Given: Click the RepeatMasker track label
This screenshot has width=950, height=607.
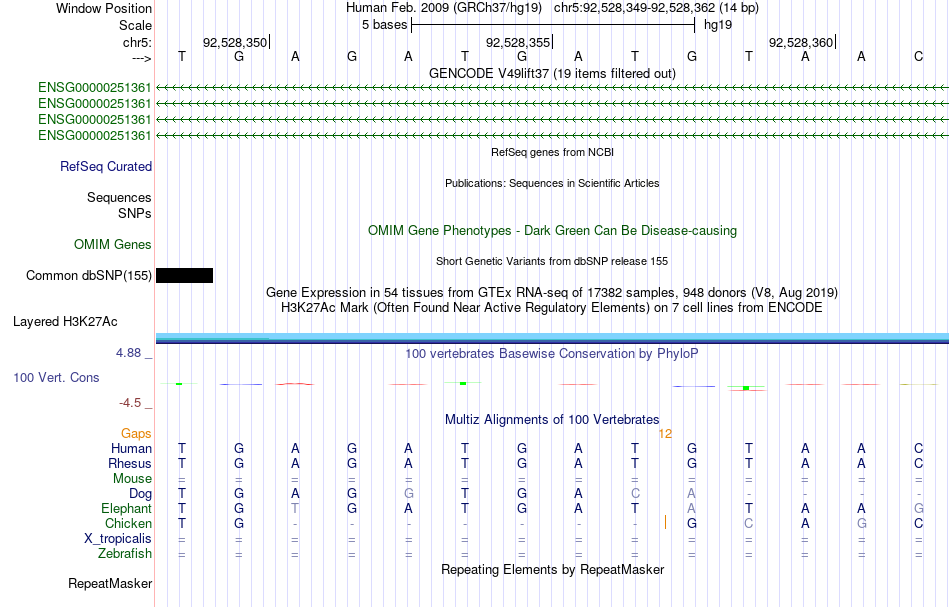Looking at the screenshot, I should [x=110, y=583].
